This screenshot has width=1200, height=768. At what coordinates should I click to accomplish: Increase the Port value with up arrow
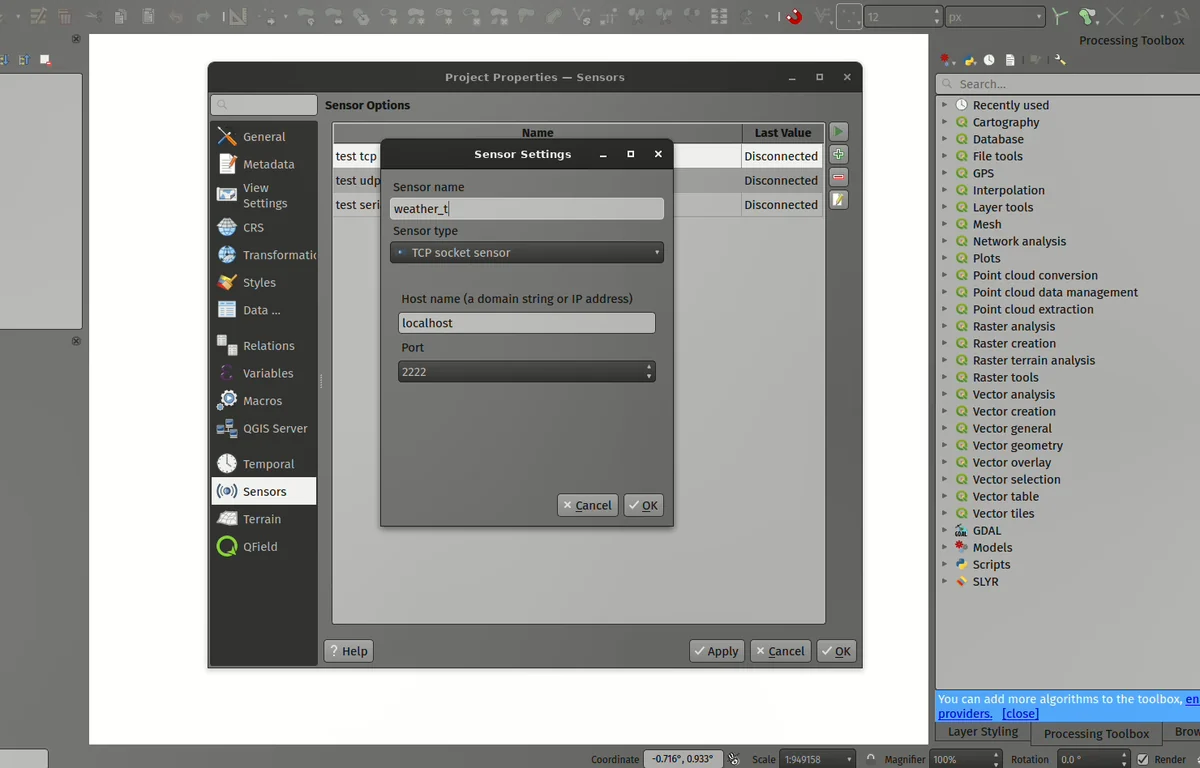tap(649, 367)
